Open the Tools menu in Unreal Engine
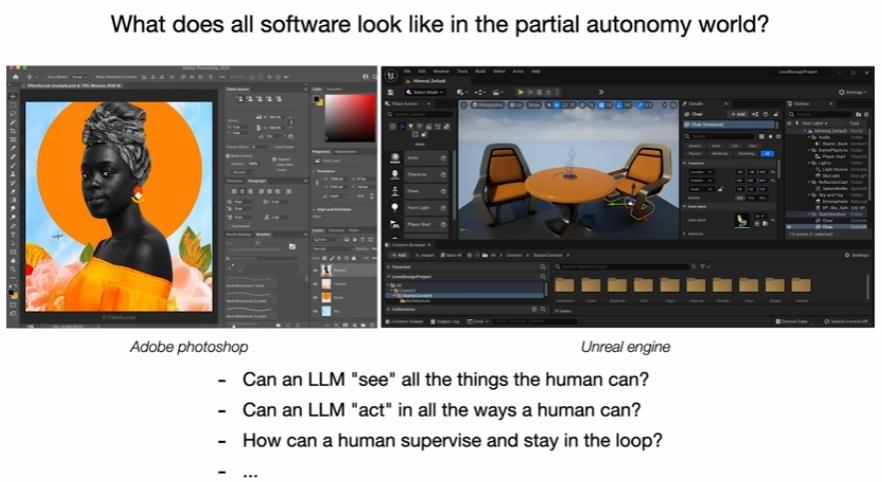The image size is (882, 482). (462, 71)
